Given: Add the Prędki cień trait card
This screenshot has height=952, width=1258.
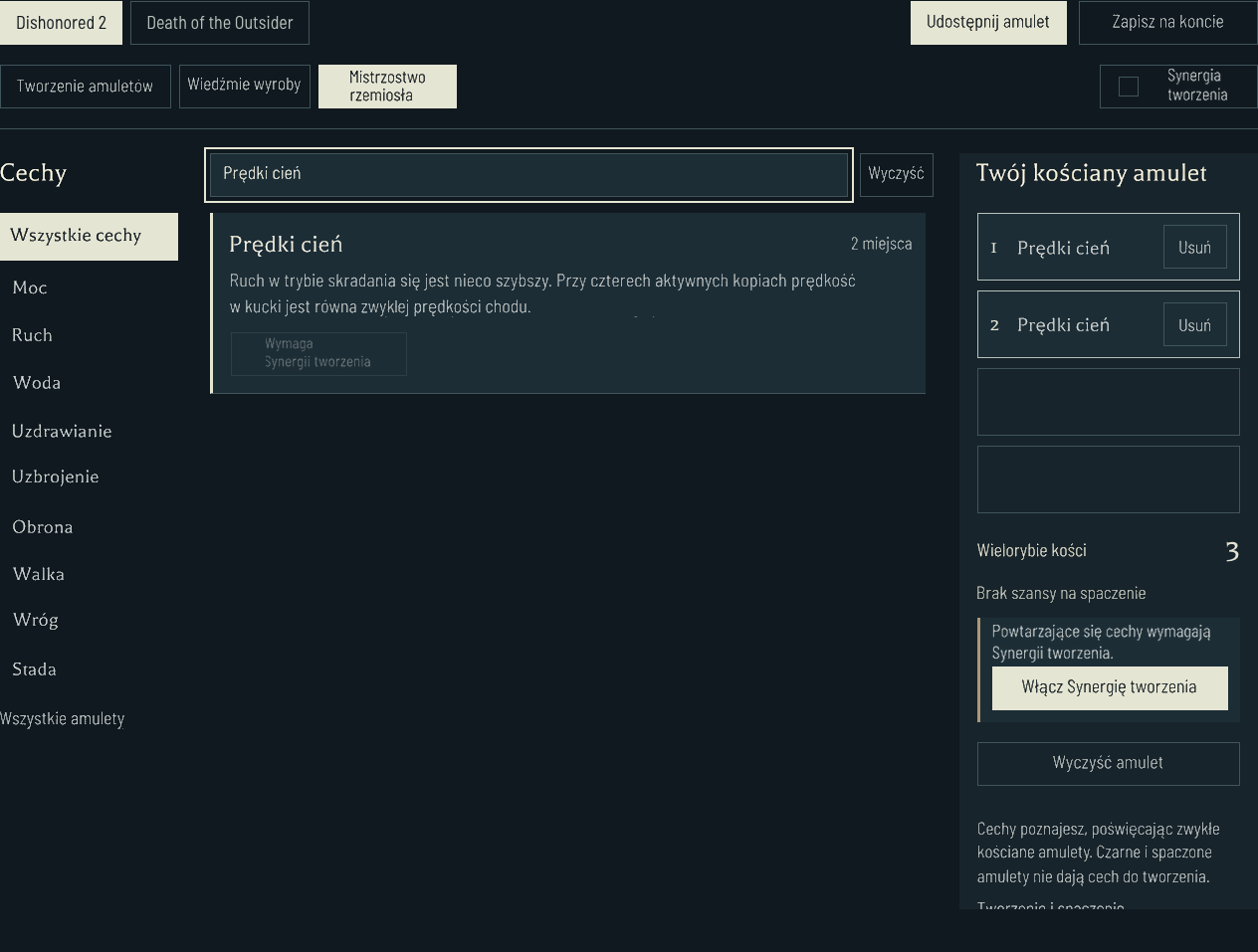Looking at the screenshot, I should pyautogui.click(x=568, y=302).
